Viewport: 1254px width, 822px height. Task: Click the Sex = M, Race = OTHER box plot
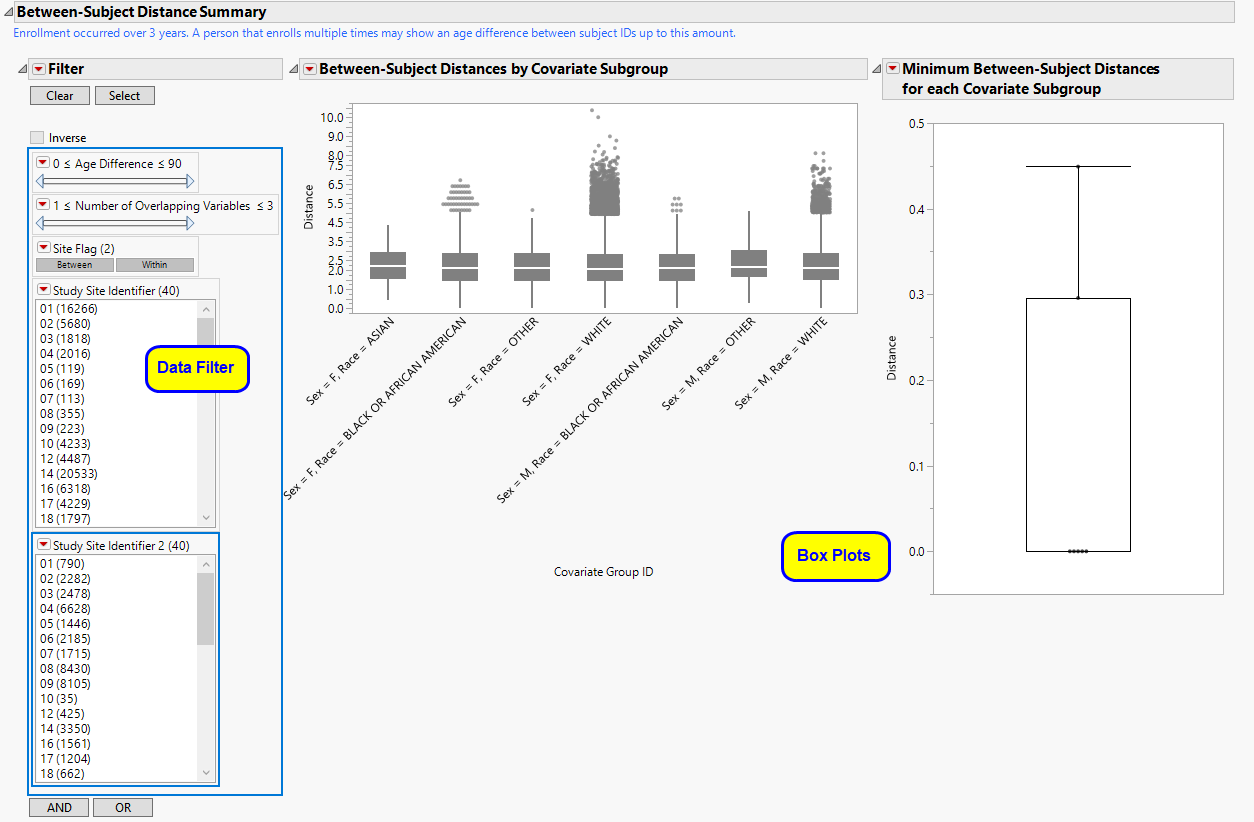tap(750, 263)
